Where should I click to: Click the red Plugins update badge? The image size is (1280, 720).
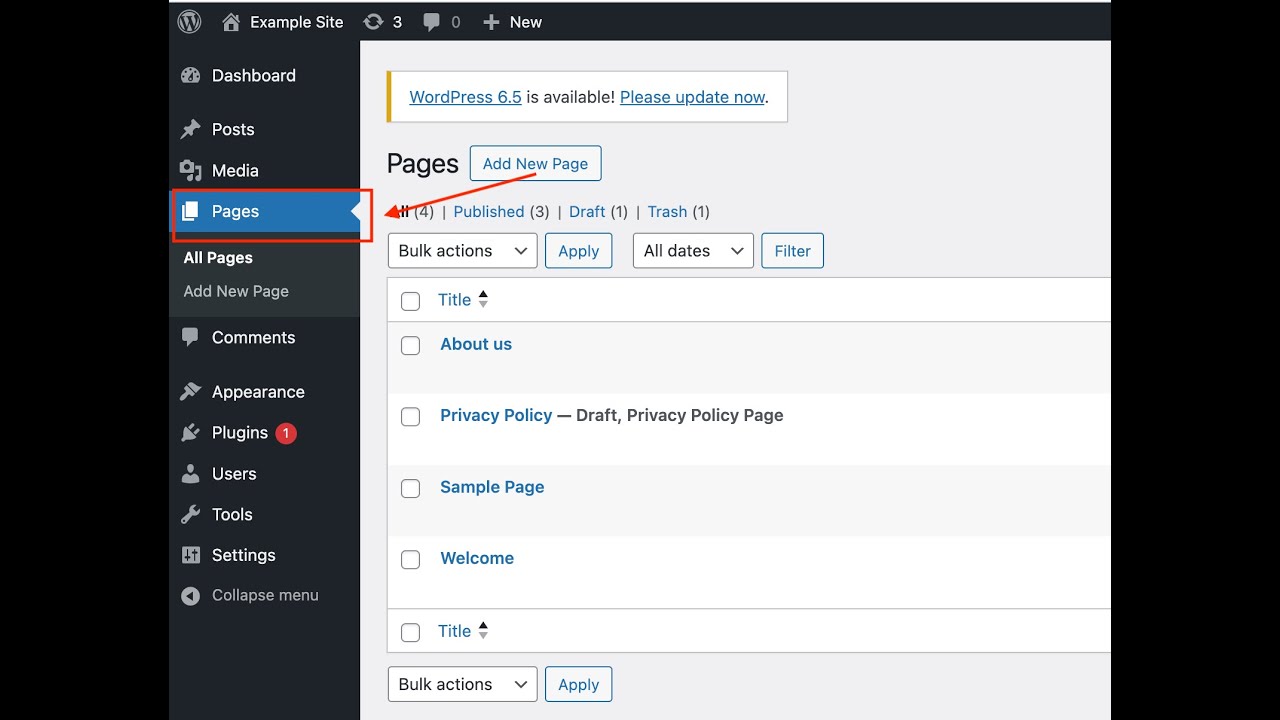point(286,433)
